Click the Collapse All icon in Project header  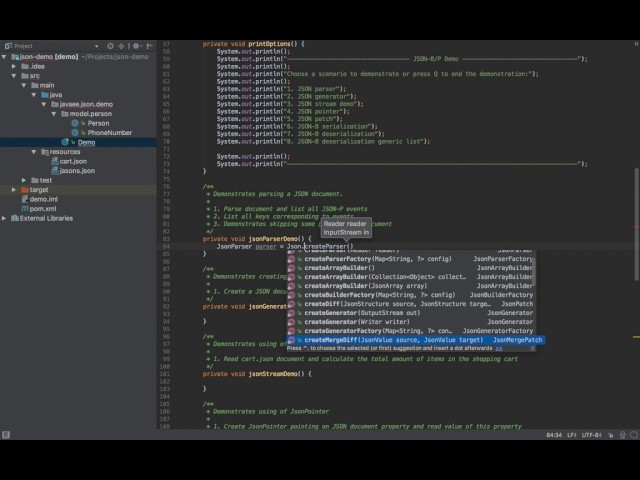tap(121, 46)
